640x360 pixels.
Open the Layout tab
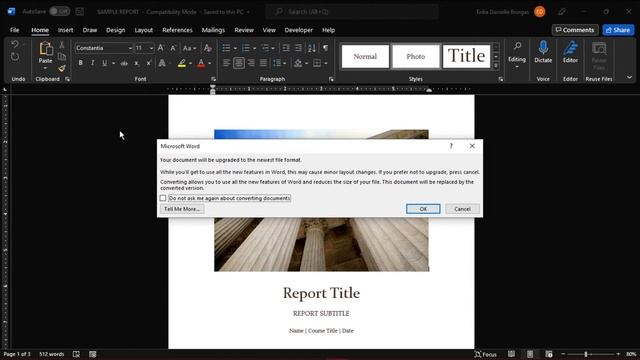pyautogui.click(x=144, y=30)
